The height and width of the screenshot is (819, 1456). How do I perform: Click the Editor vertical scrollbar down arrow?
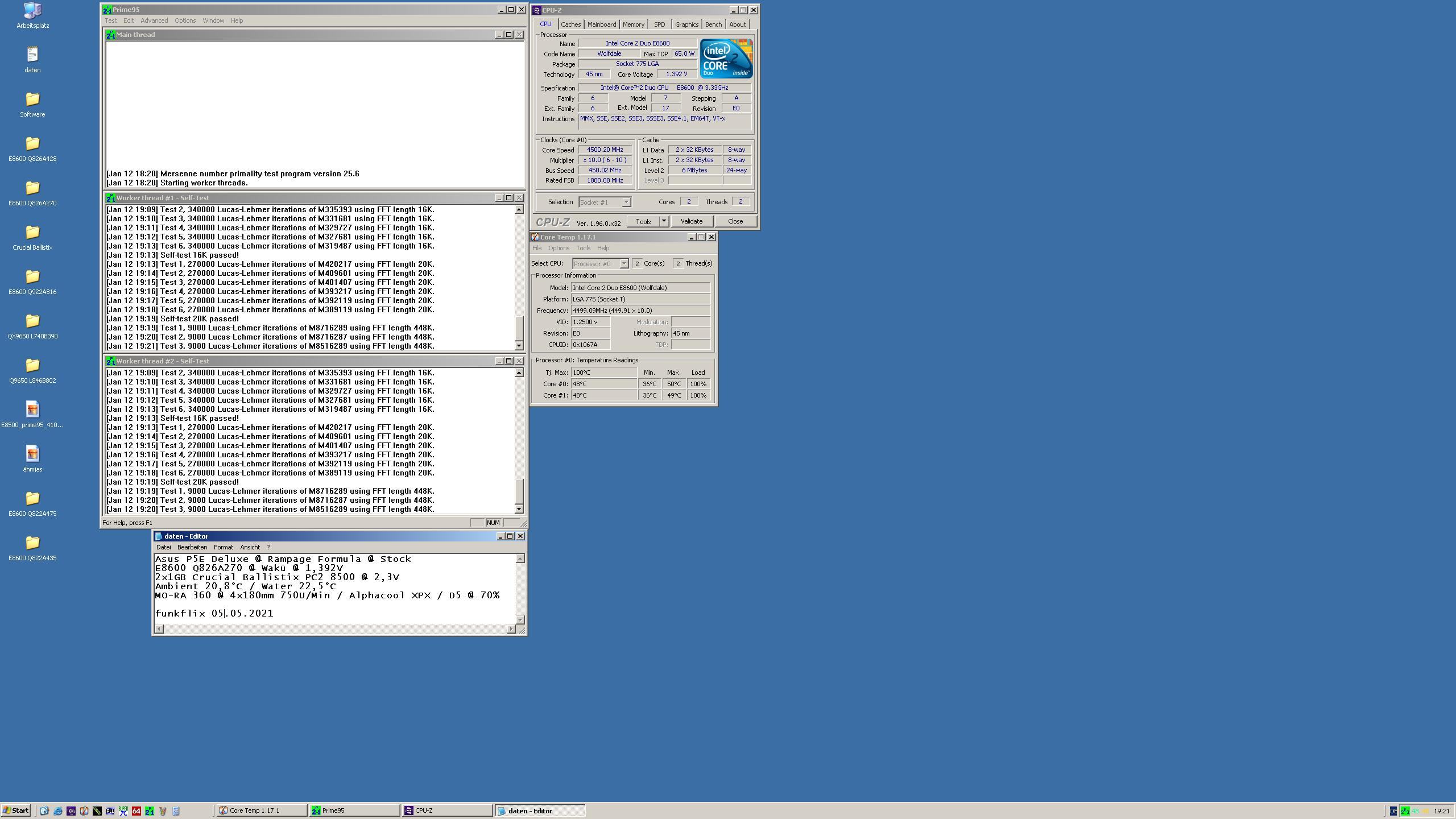click(520, 619)
